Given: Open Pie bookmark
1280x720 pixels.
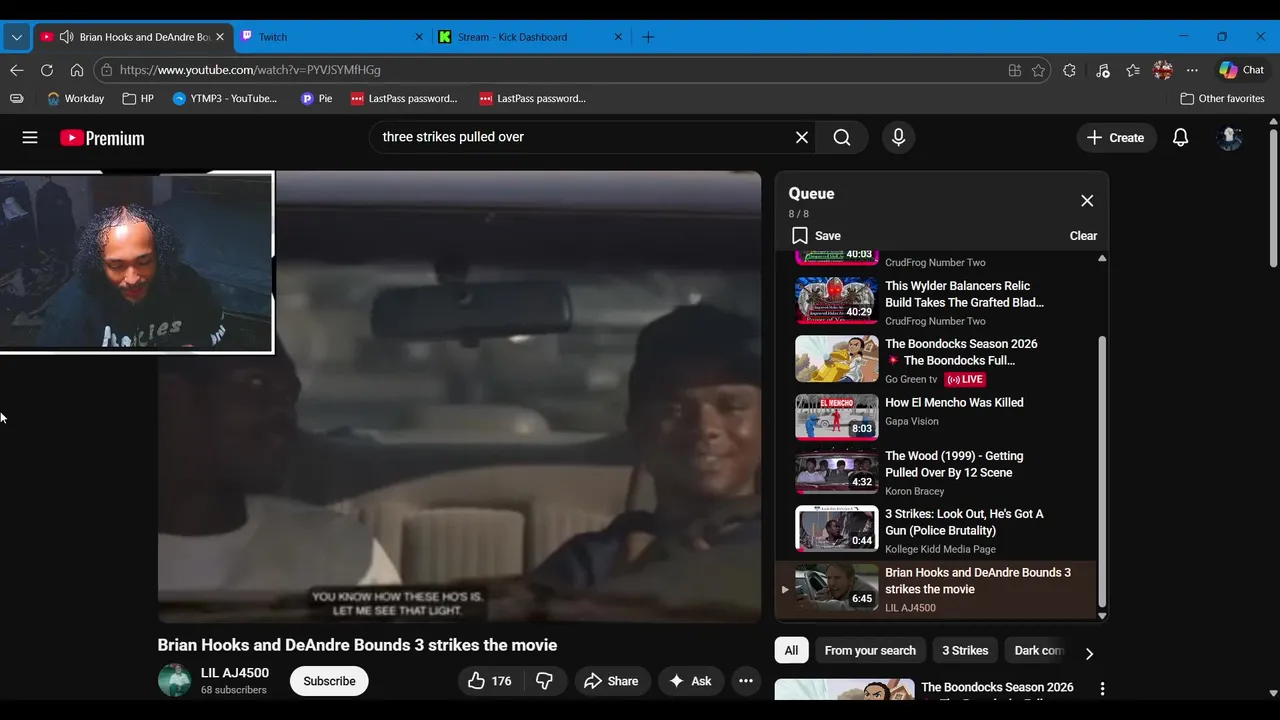Looking at the screenshot, I should [316, 99].
